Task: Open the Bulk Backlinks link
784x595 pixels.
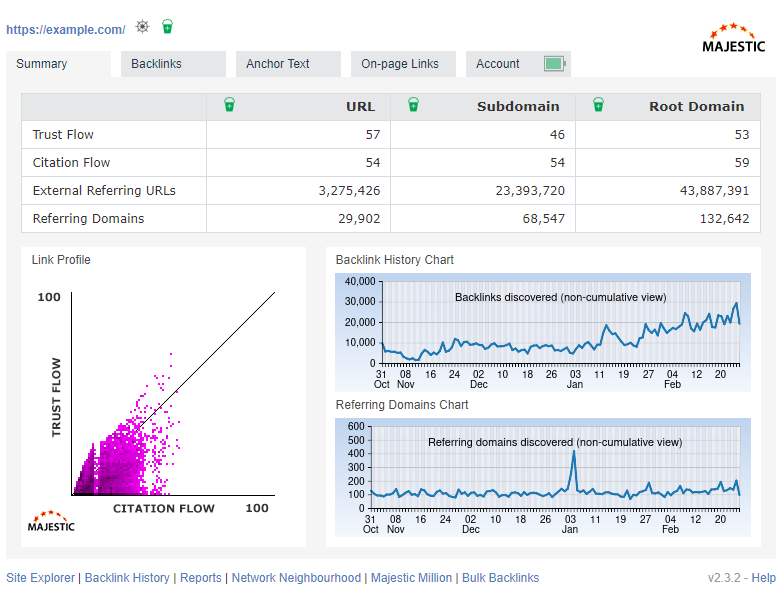Action: pyautogui.click(x=500, y=578)
